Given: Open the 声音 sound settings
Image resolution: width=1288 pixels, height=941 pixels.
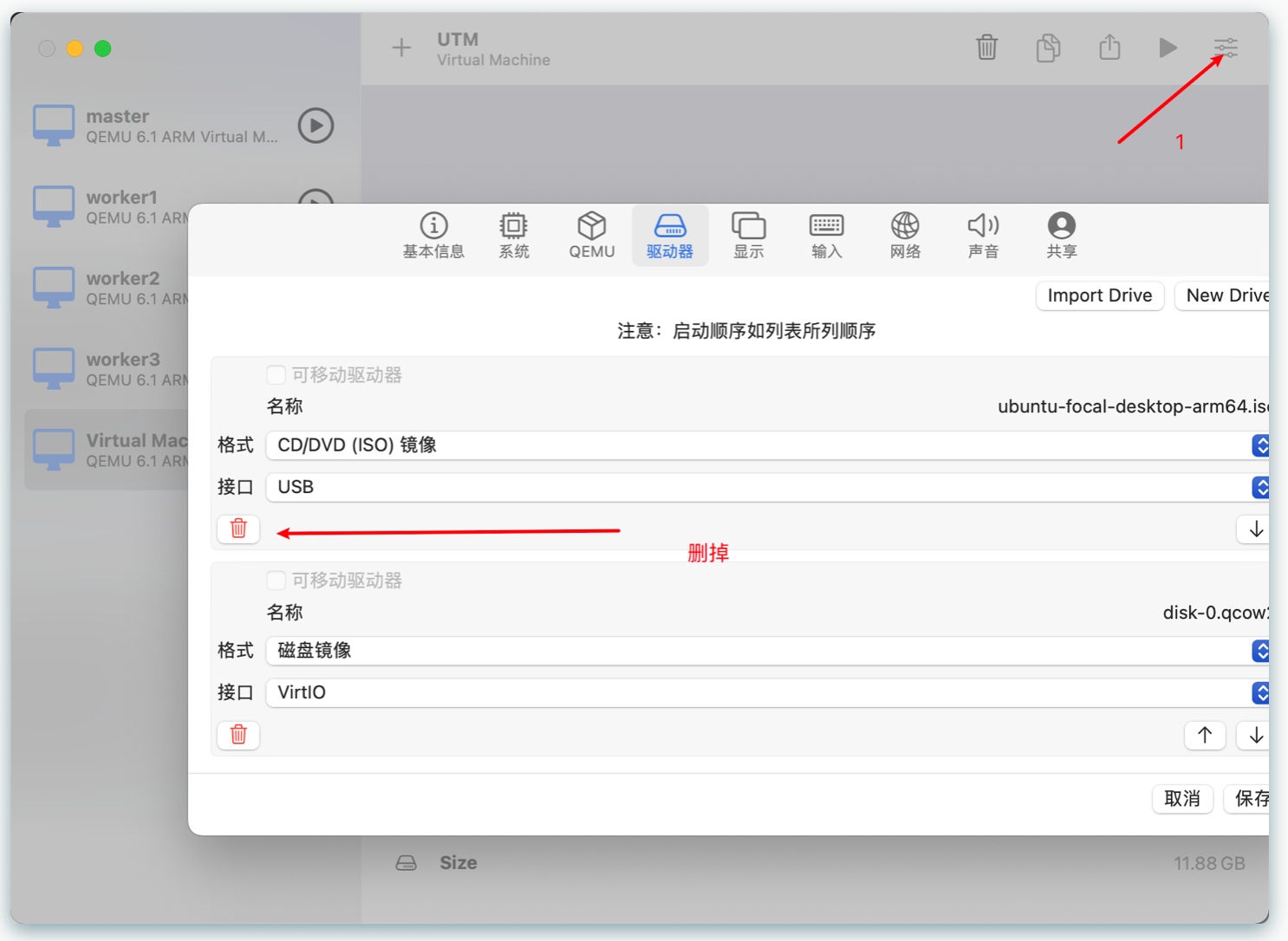Looking at the screenshot, I should (983, 235).
